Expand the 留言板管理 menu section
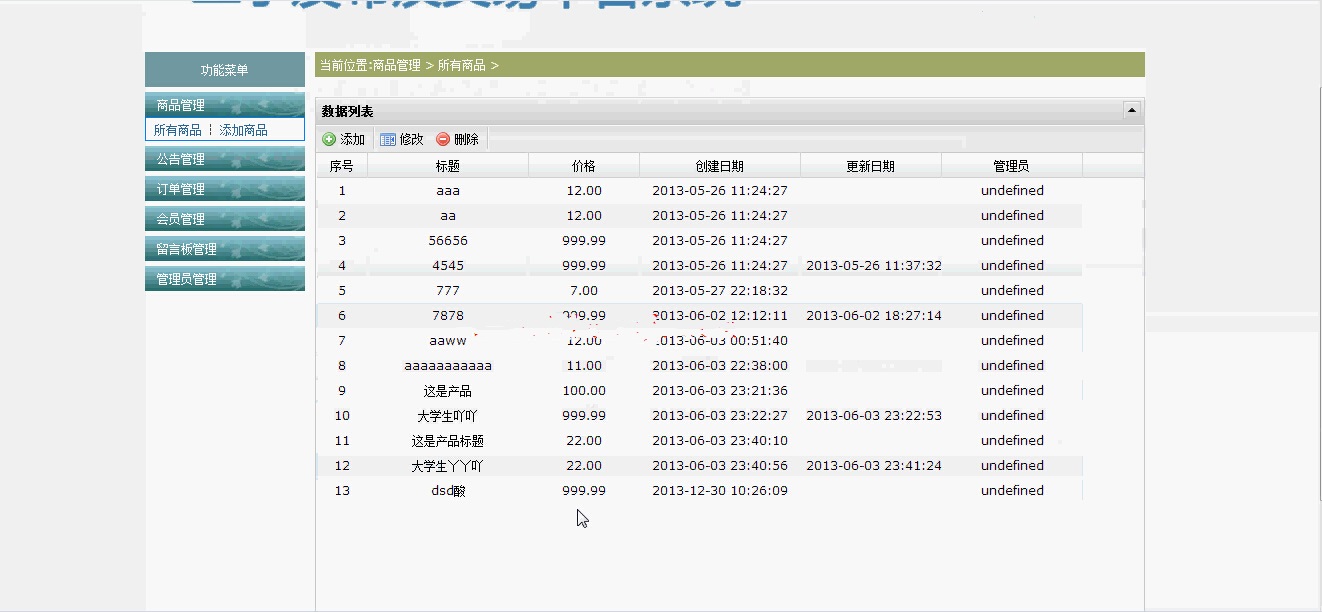 [225, 249]
